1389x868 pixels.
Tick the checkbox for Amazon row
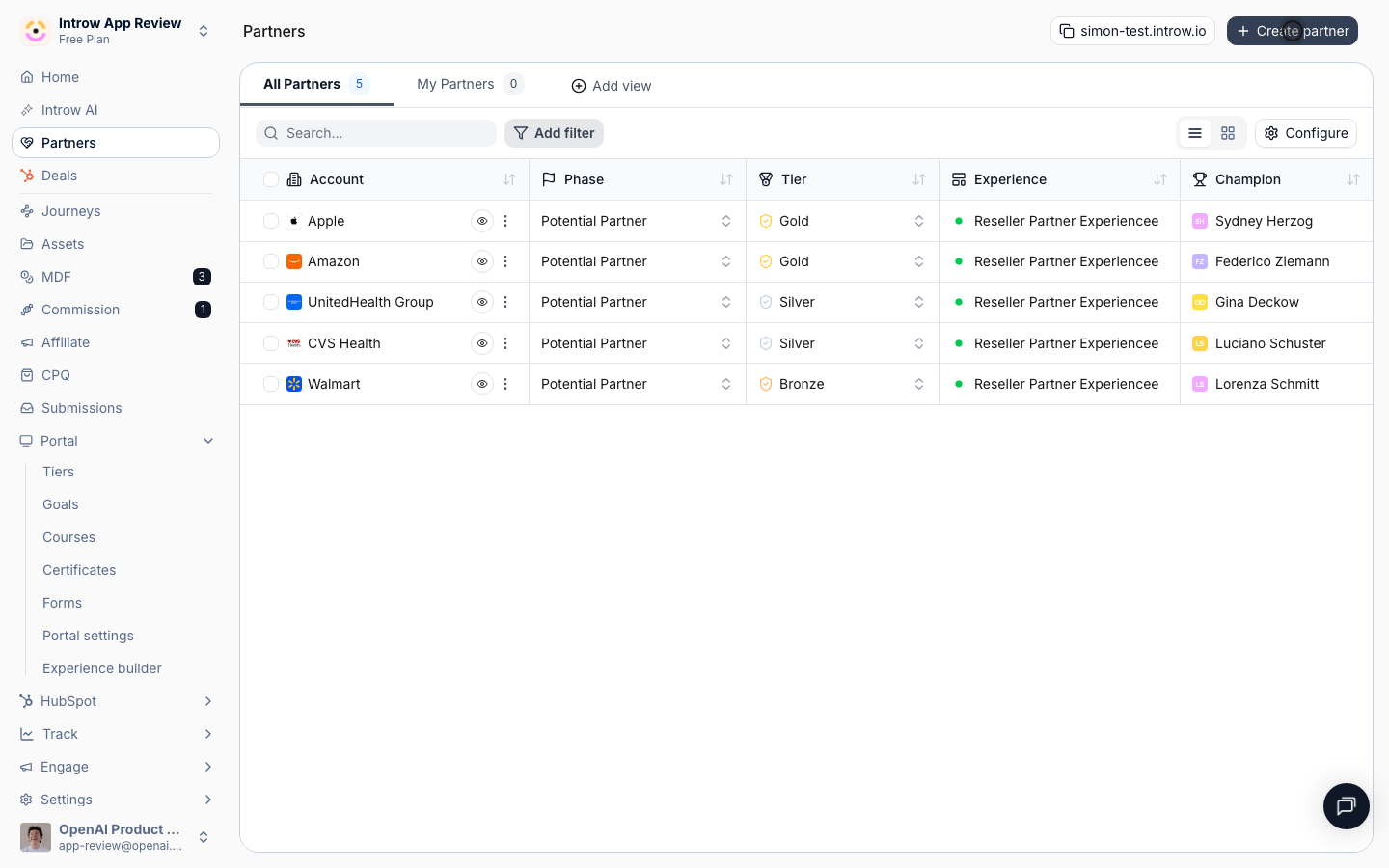[271, 261]
